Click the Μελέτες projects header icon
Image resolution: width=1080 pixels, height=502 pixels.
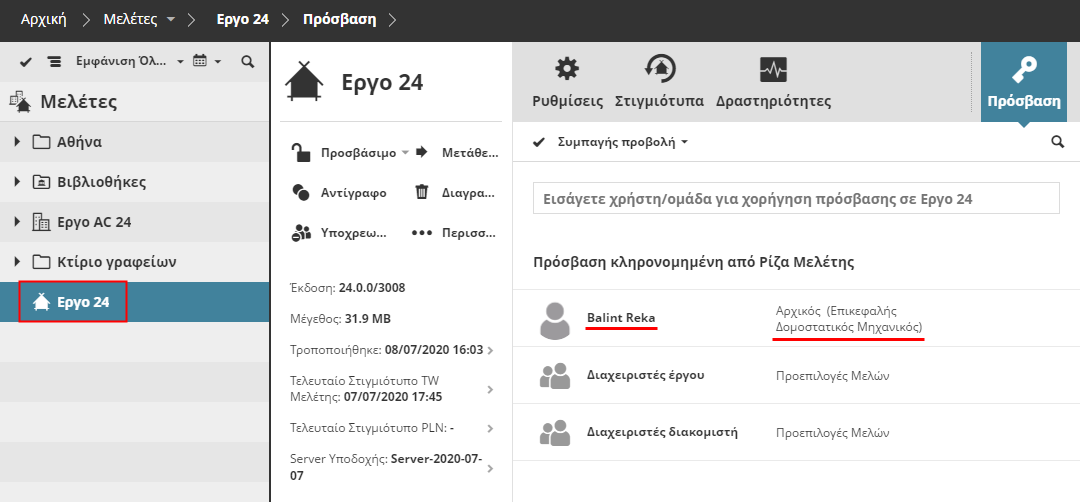click(x=20, y=101)
